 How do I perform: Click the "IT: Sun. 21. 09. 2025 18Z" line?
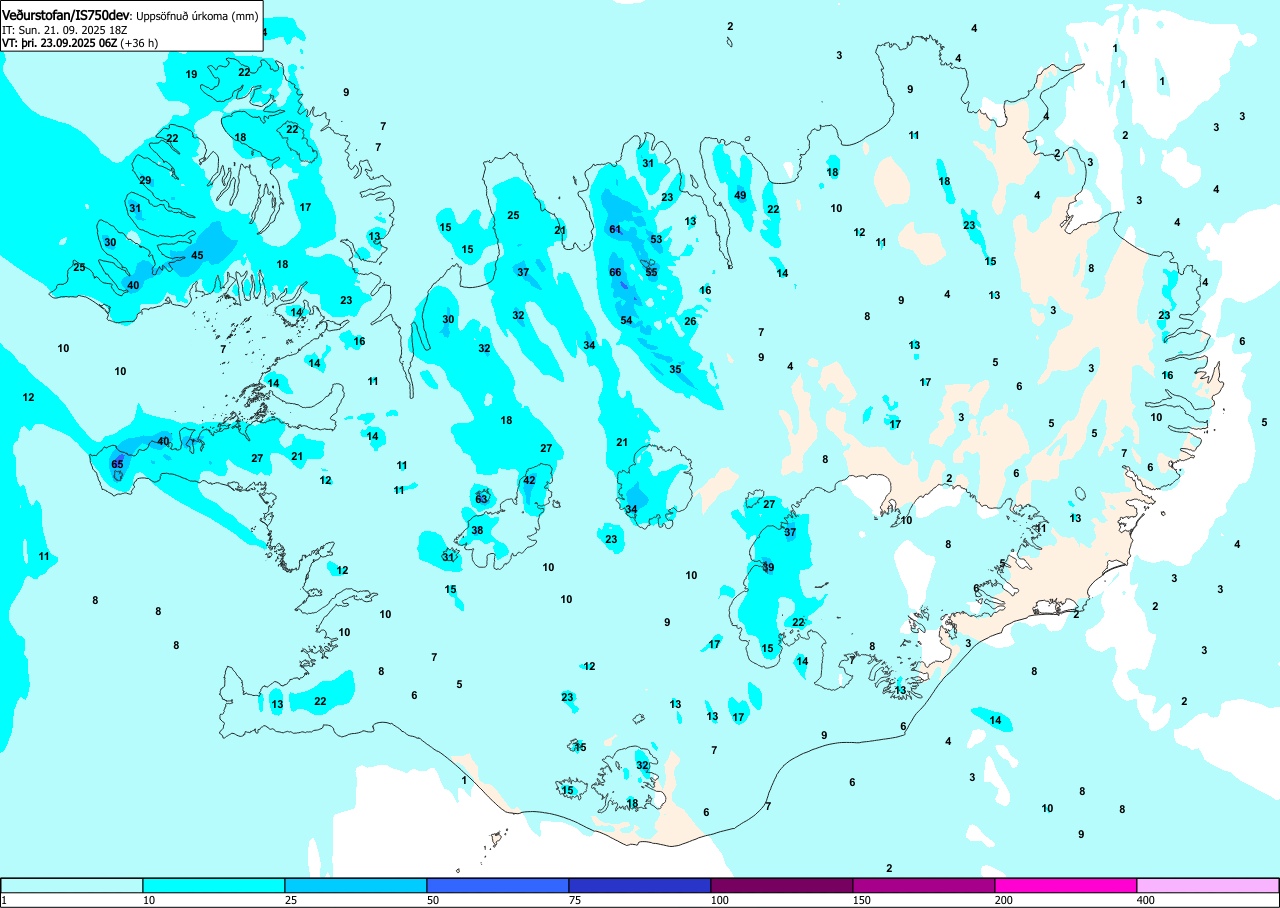(x=67, y=30)
